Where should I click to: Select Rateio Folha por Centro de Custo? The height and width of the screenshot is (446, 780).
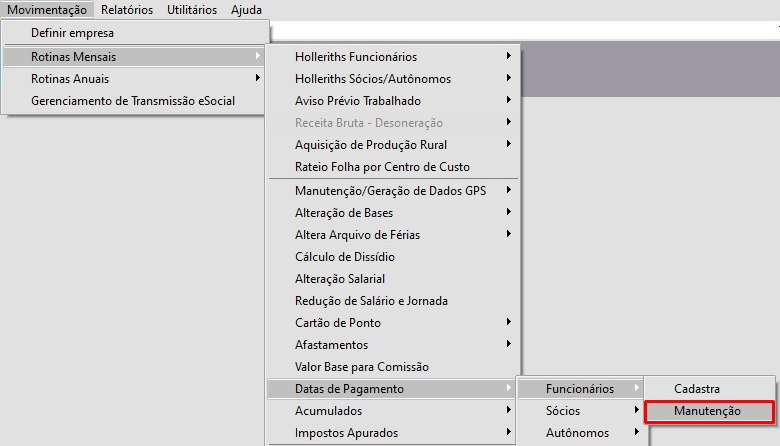382,167
